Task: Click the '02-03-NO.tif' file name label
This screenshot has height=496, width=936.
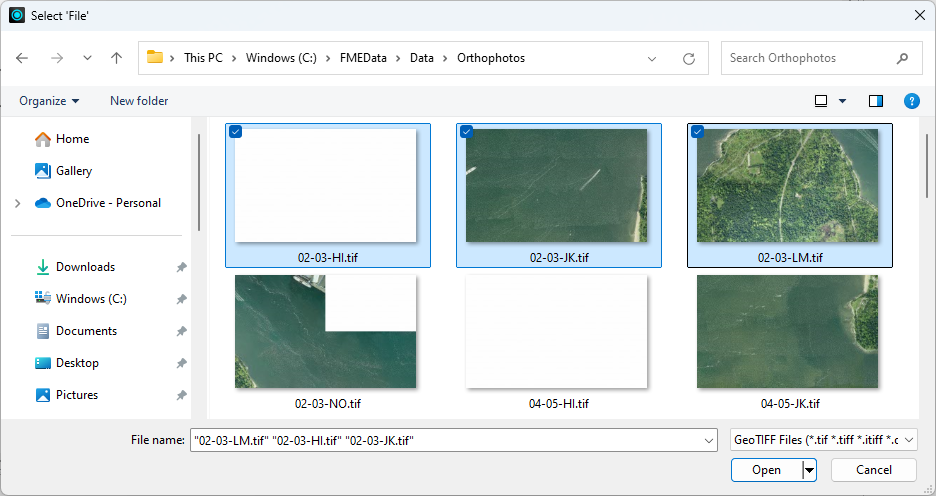Action: click(328, 403)
